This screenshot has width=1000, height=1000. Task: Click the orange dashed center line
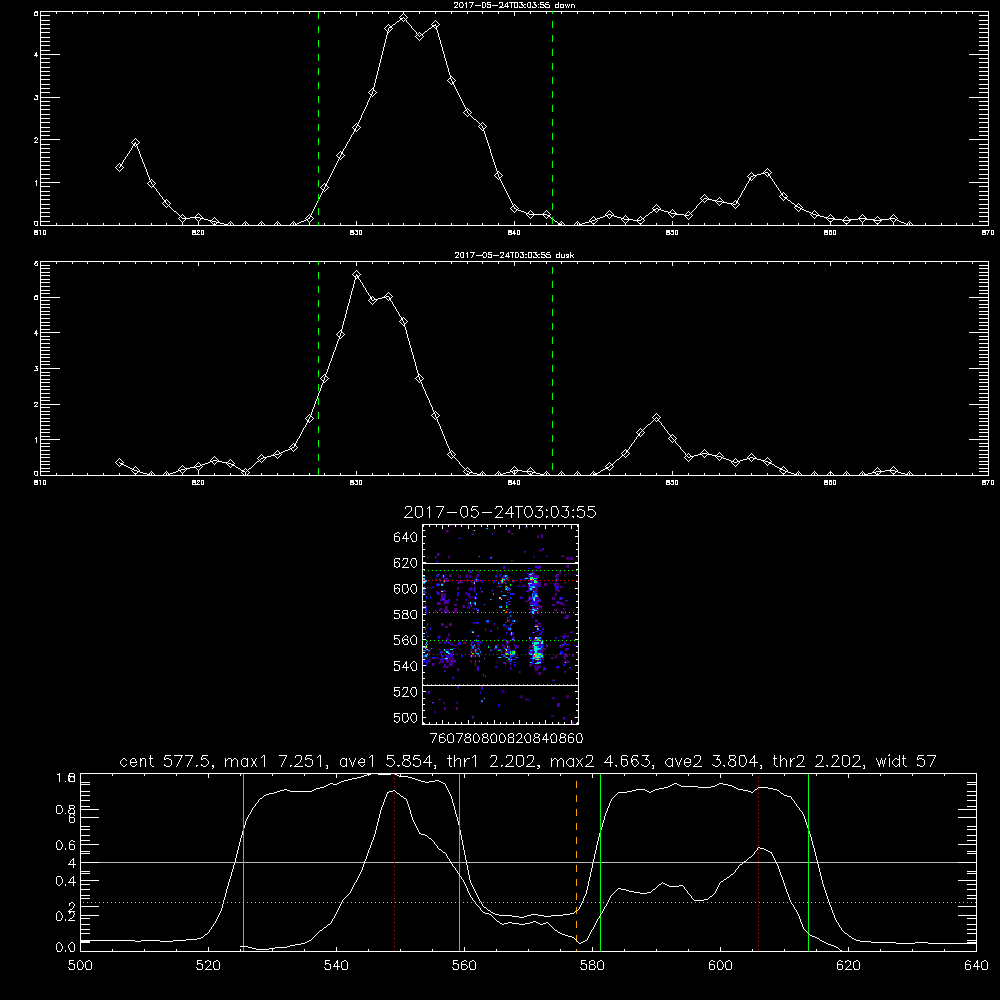(x=577, y=861)
